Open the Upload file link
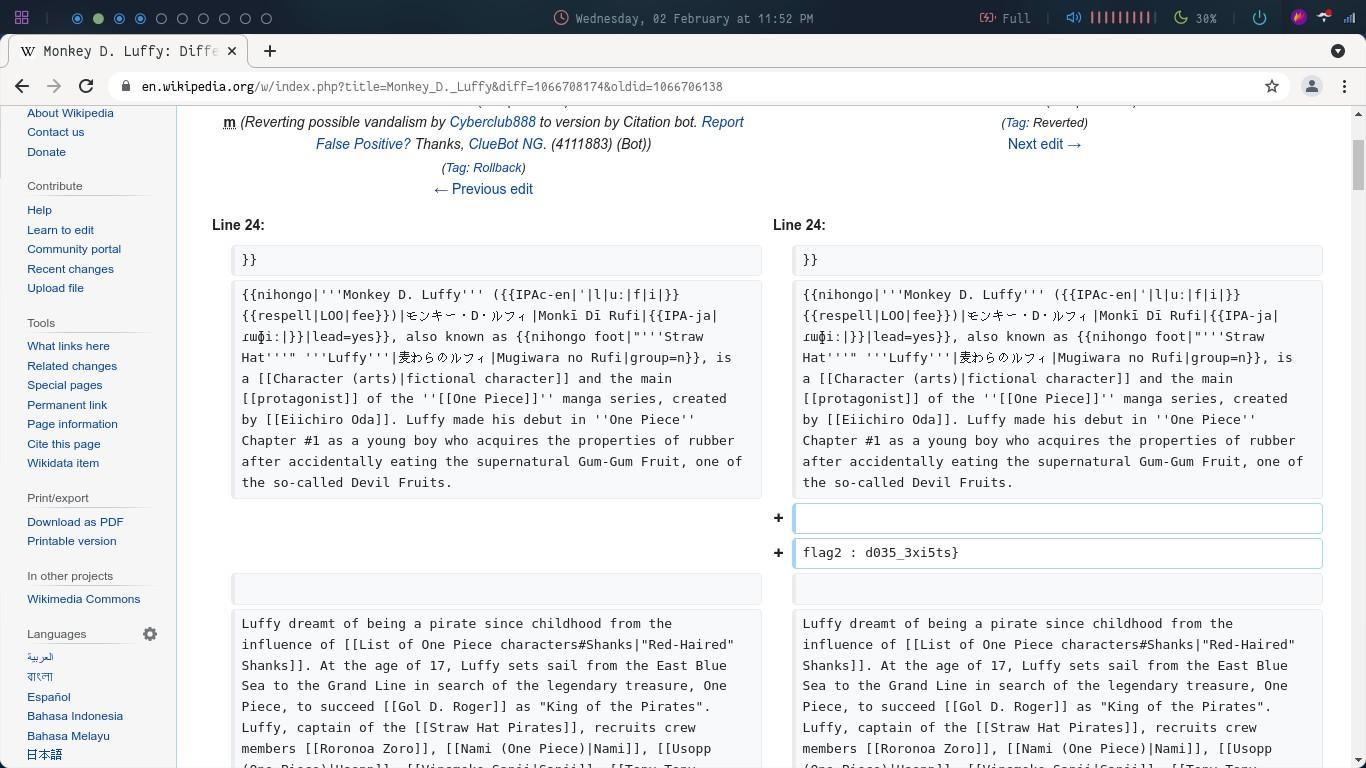 point(55,288)
